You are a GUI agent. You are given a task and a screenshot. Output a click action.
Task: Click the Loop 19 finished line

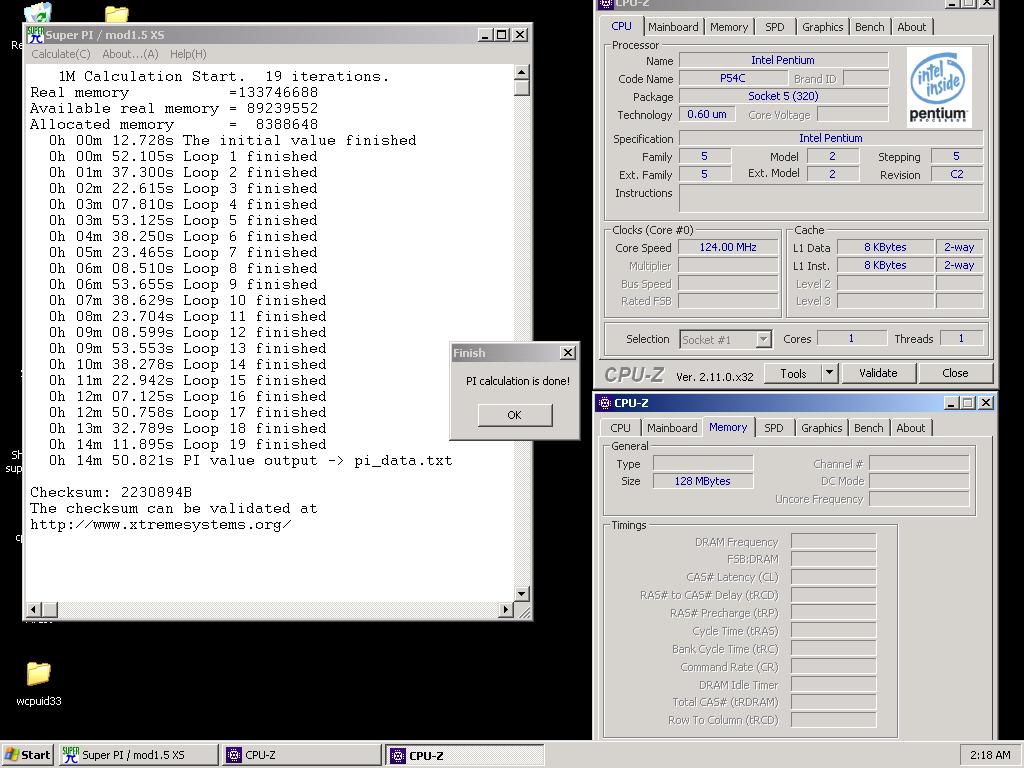187,445
